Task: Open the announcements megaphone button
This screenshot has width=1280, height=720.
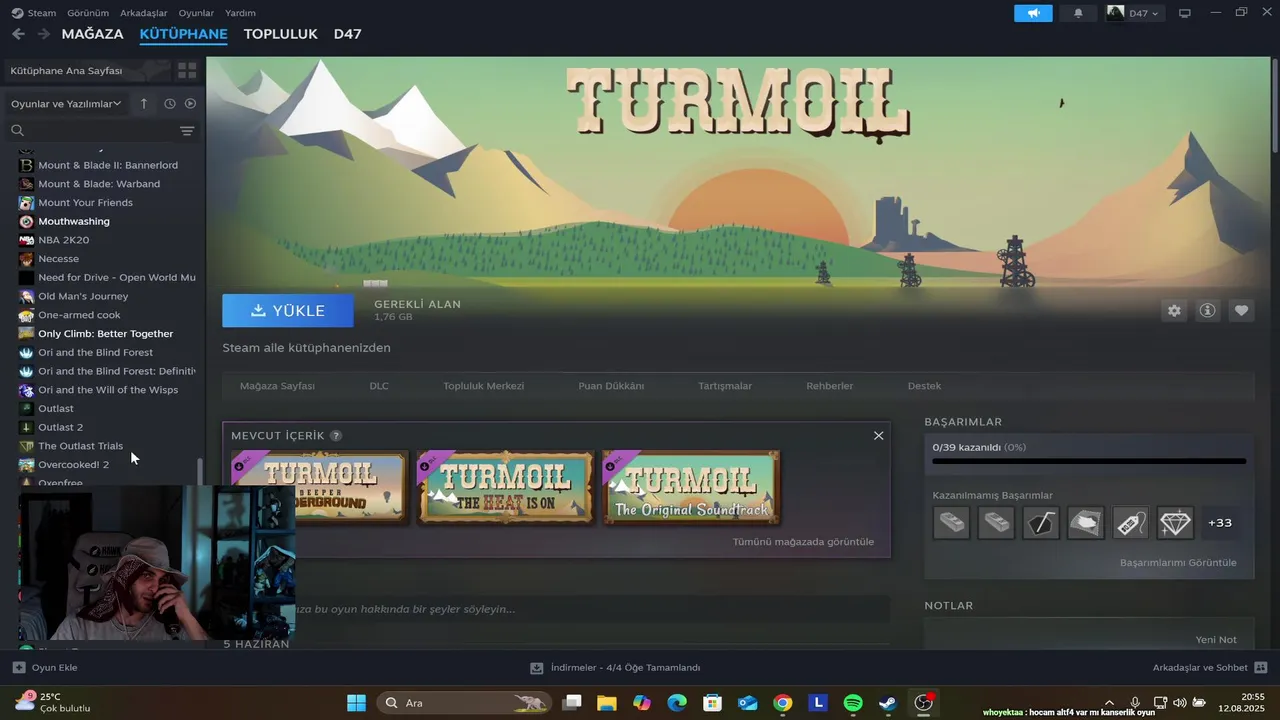Action: pyautogui.click(x=1033, y=13)
